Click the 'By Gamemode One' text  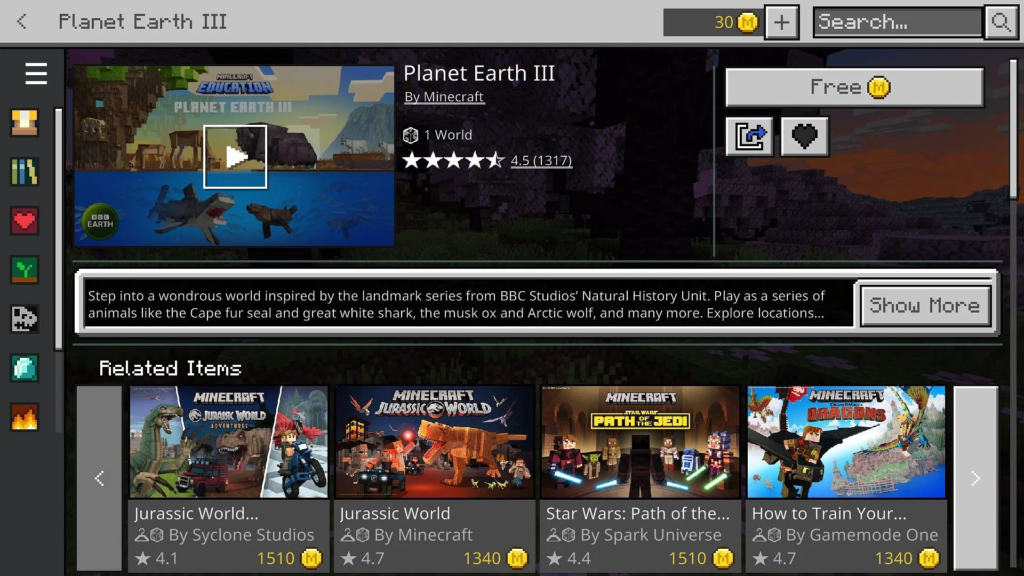pyautogui.click(x=862, y=535)
